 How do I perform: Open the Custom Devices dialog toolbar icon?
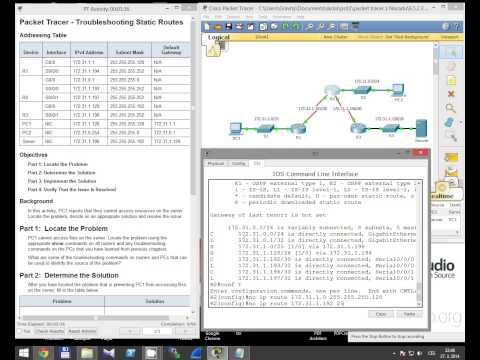pos(355,27)
